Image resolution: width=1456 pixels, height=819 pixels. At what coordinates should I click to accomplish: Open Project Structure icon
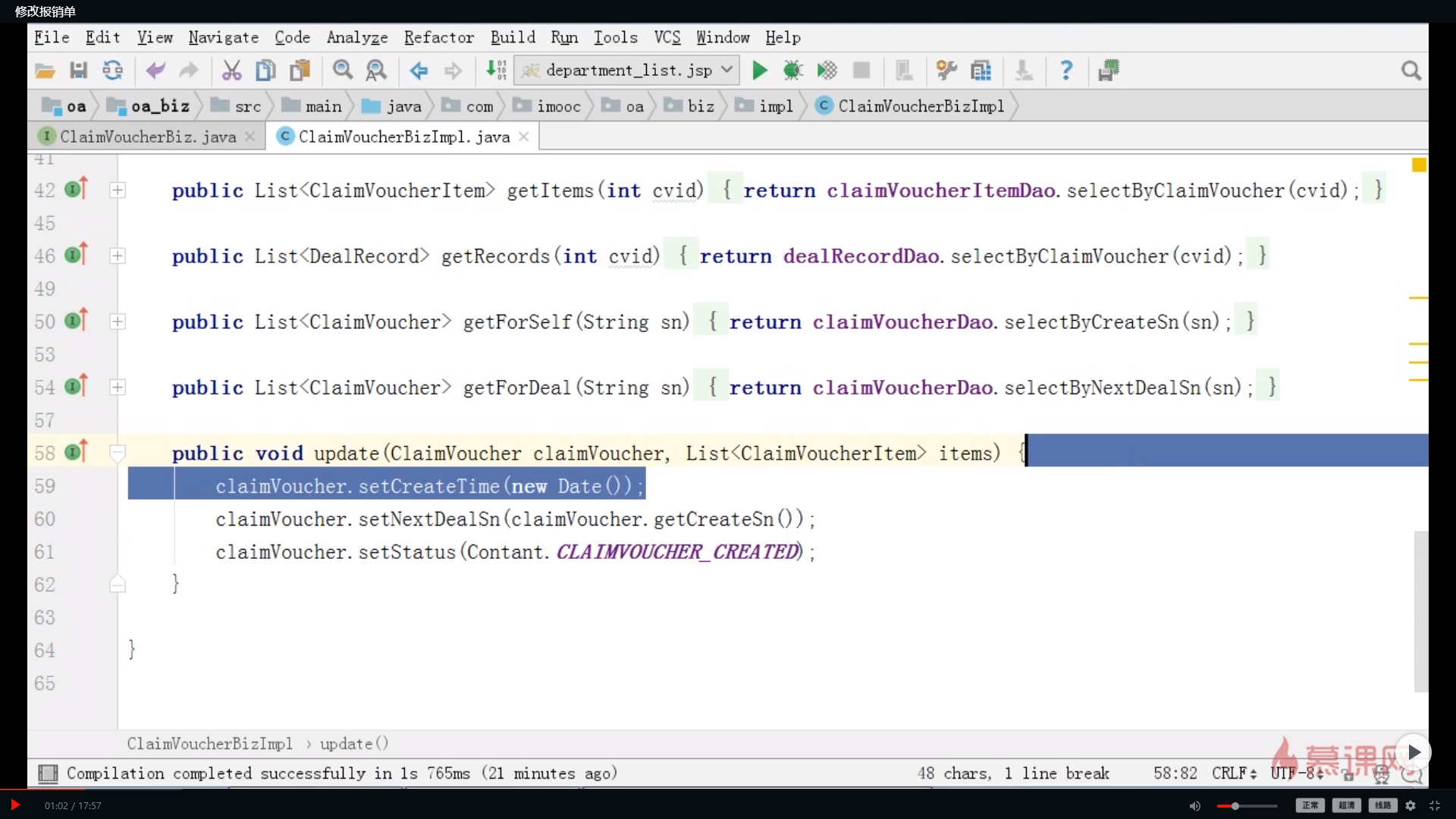981,71
